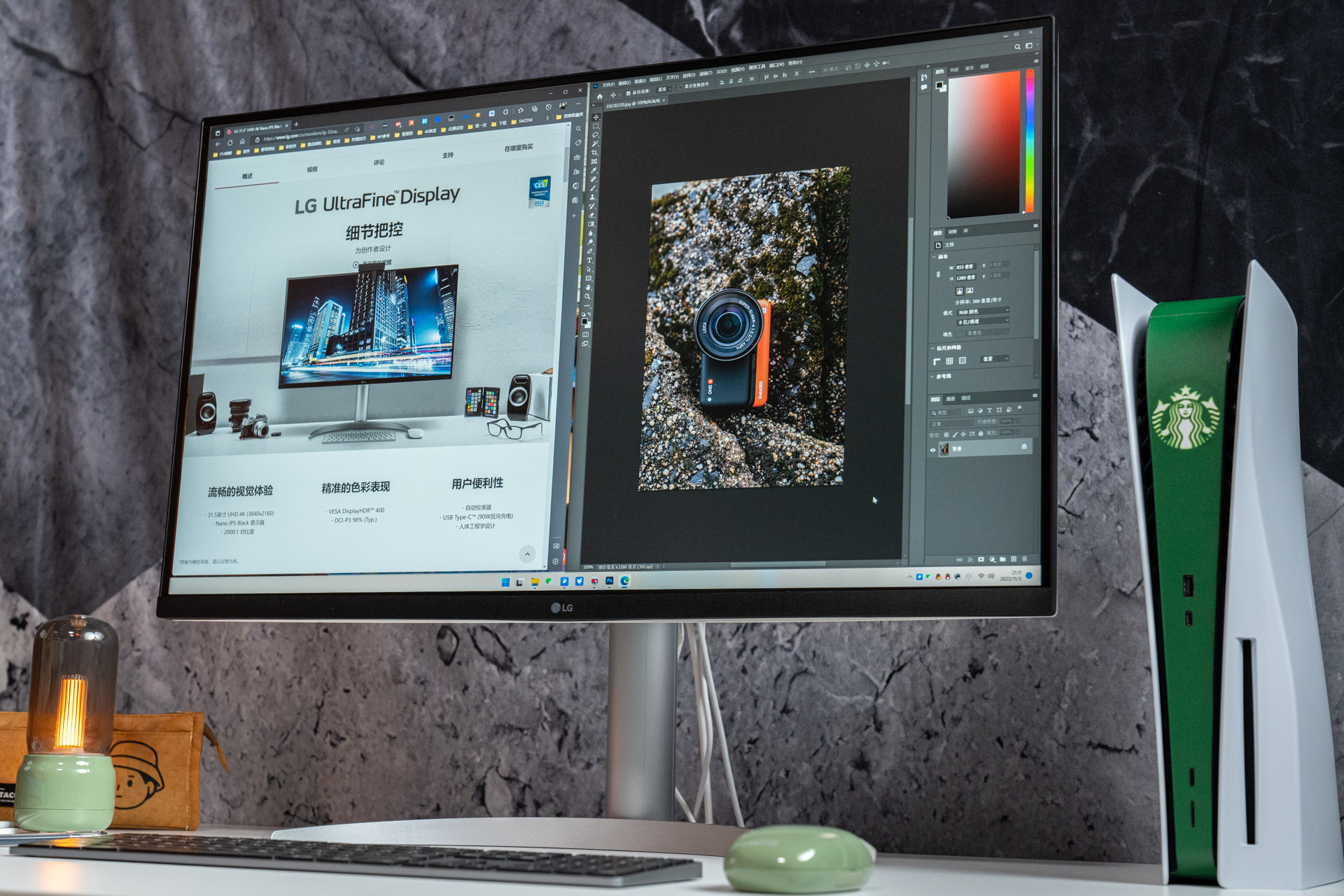Open Photoshop from the Windows taskbar

coord(609,581)
